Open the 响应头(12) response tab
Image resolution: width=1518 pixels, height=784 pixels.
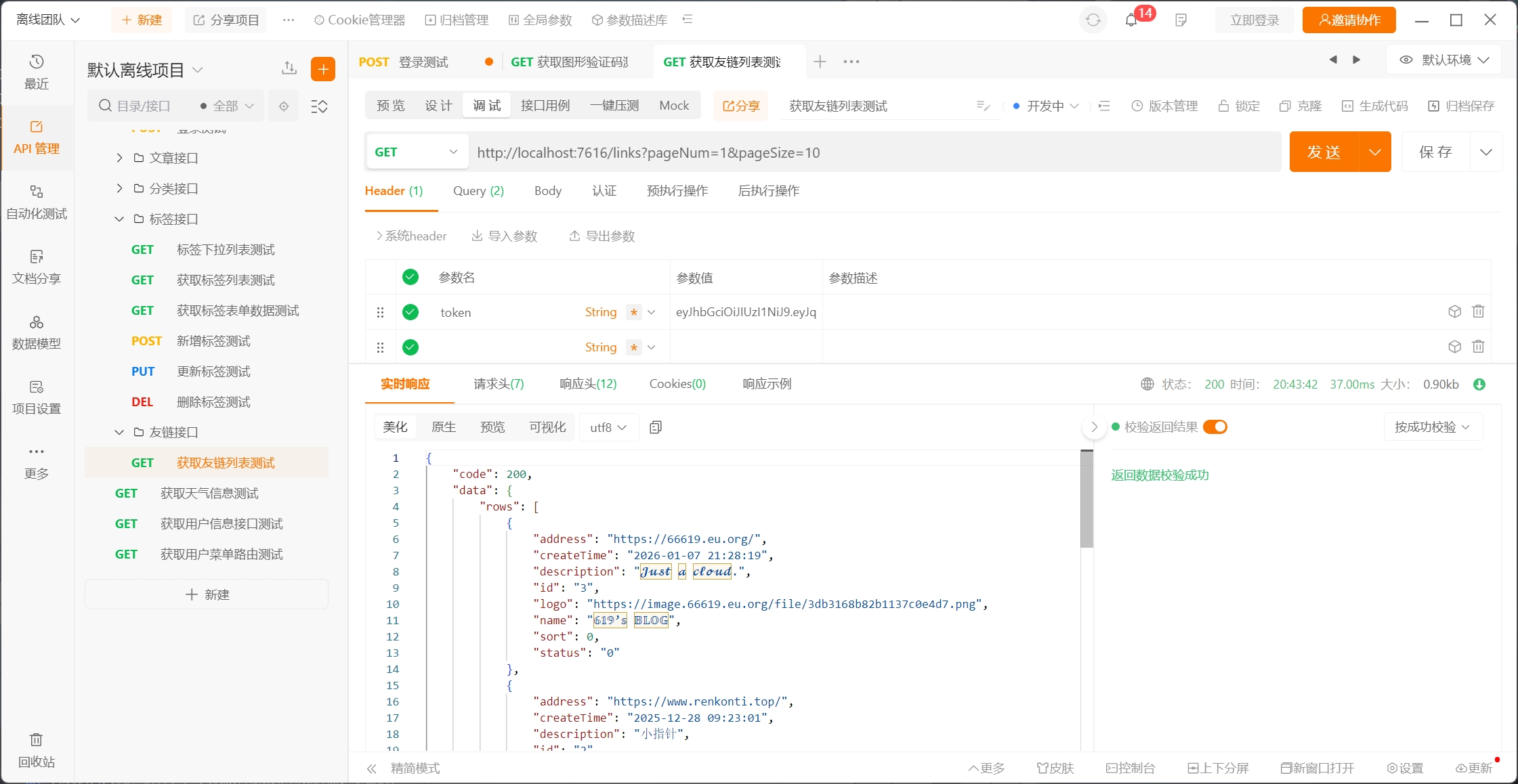[588, 384]
